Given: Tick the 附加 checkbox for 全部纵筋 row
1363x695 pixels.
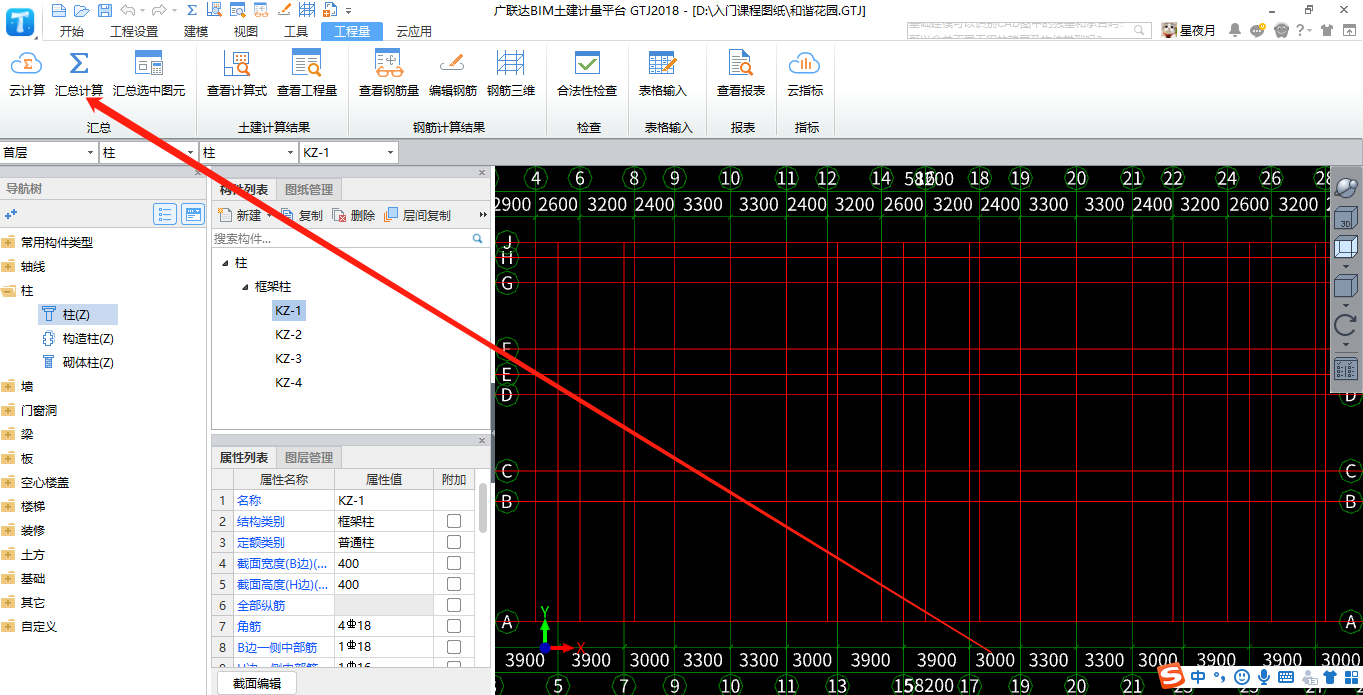Looking at the screenshot, I should click(454, 605).
